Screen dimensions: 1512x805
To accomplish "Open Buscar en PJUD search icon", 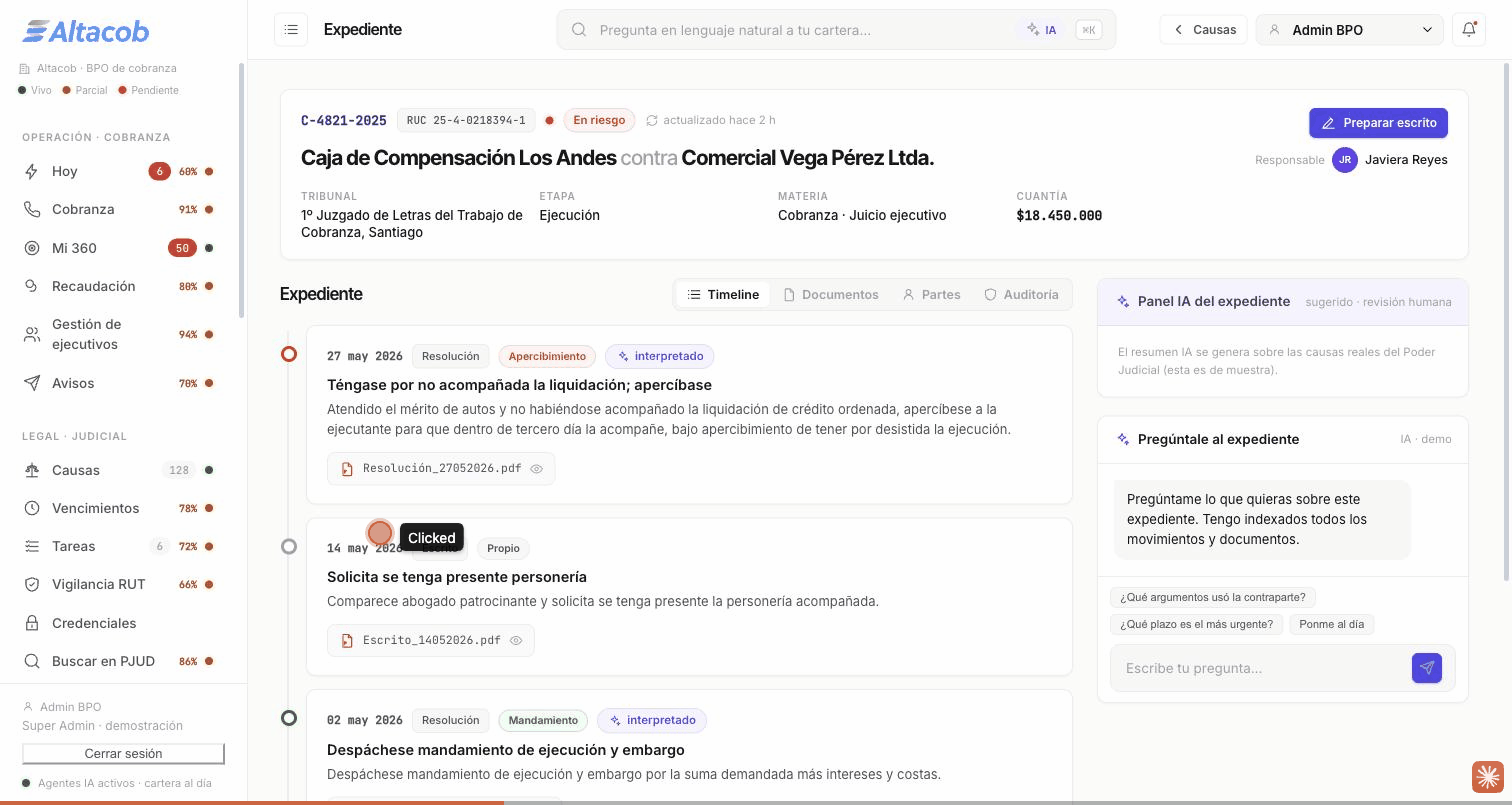I will pos(32,661).
